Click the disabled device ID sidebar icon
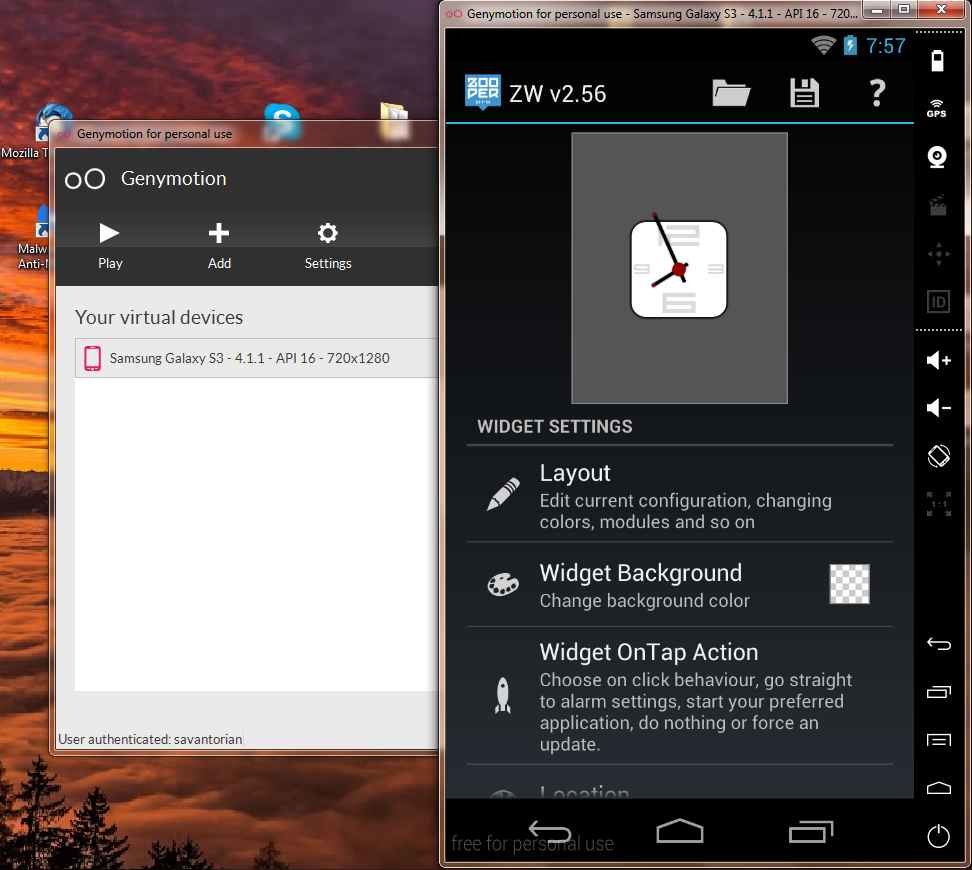This screenshot has width=972, height=870. 939,302
